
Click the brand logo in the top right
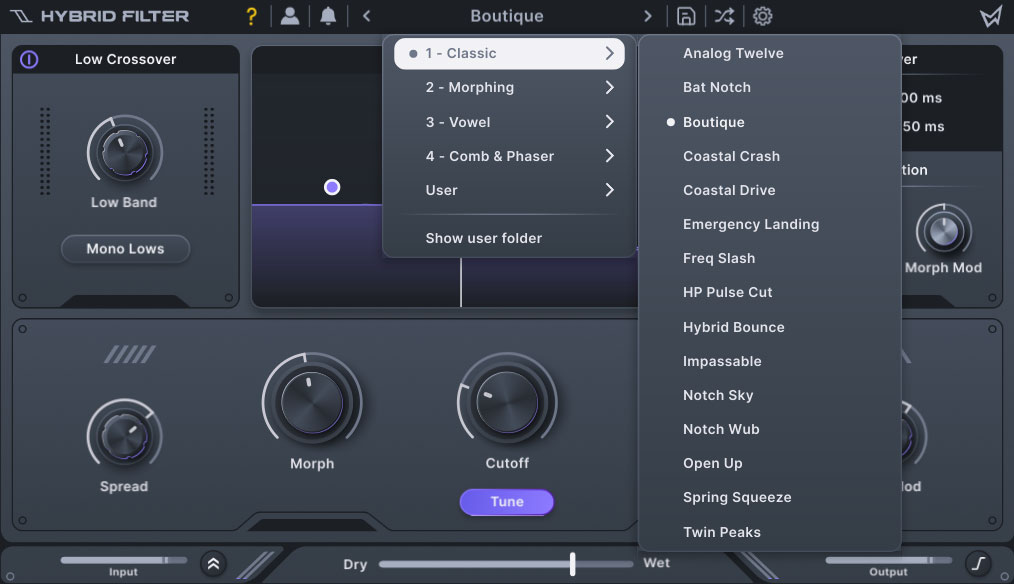pos(991,16)
